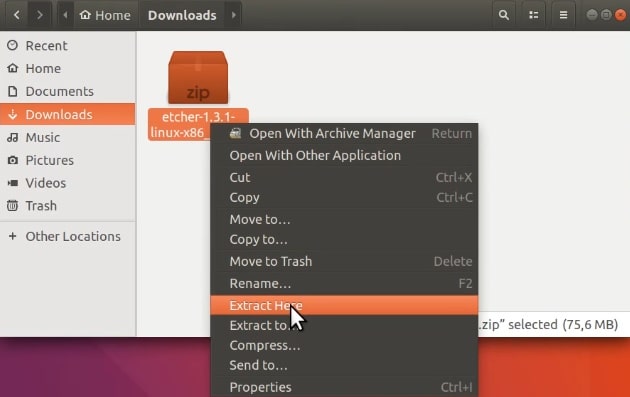Open the search magnifier icon
The height and width of the screenshot is (397, 630).
(x=503, y=15)
